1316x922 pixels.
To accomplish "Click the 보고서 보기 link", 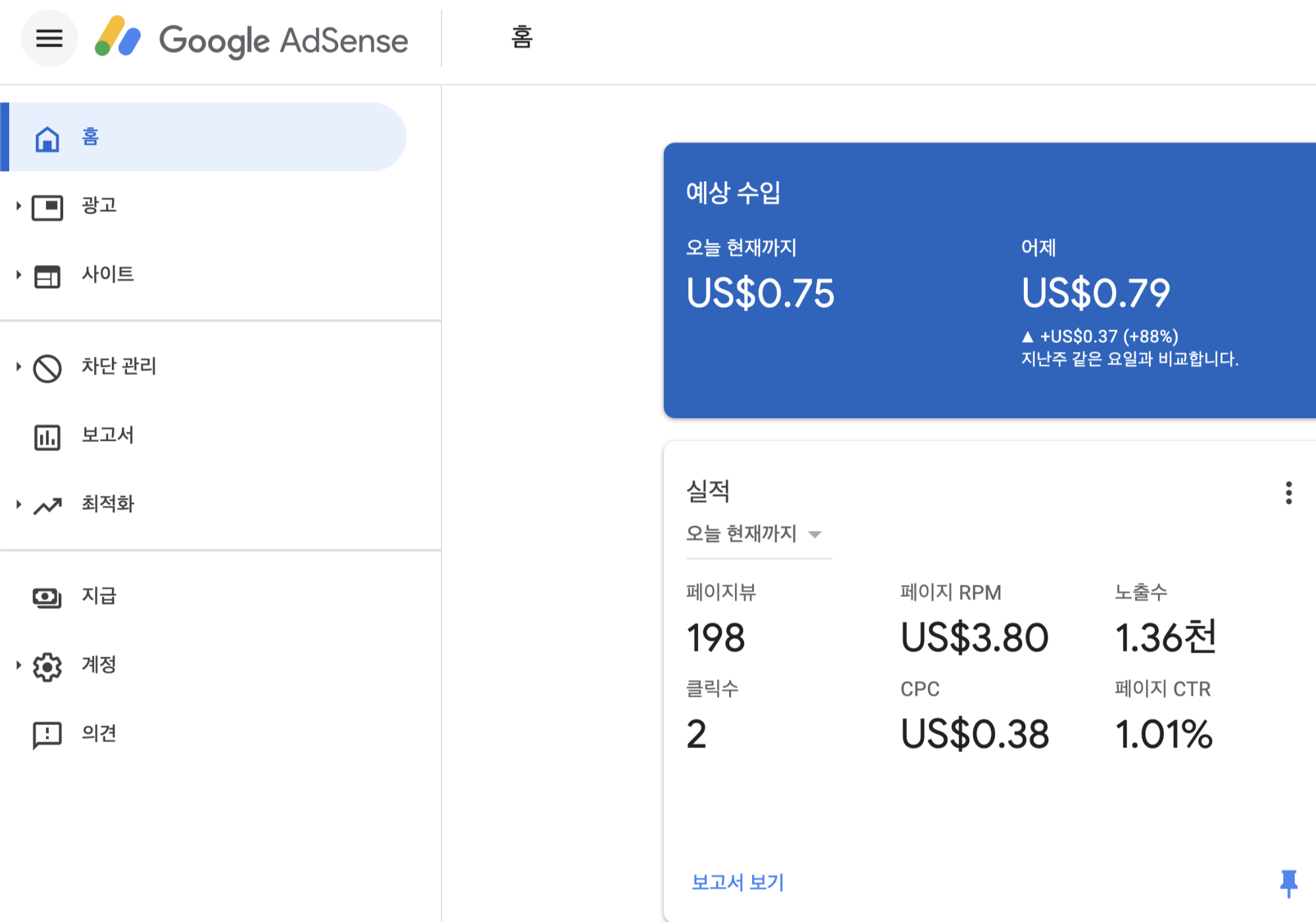I will tap(738, 882).
